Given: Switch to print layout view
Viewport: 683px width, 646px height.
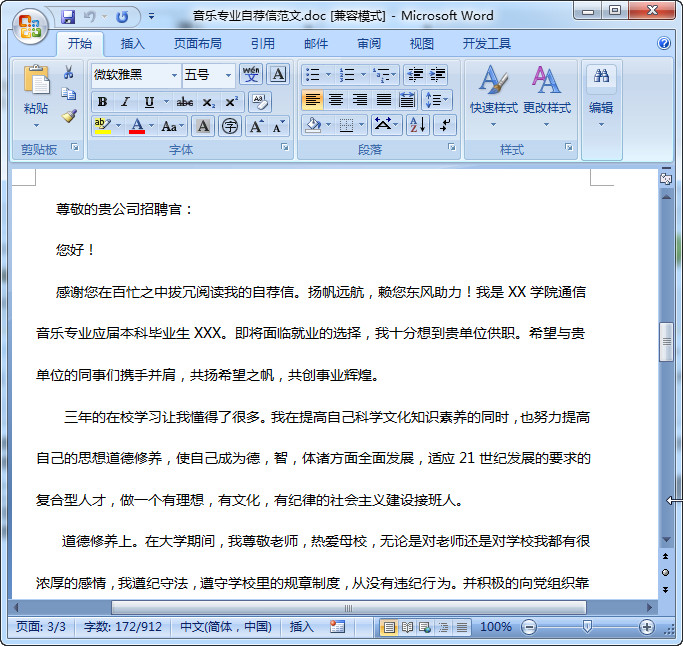Looking at the screenshot, I should (389, 627).
